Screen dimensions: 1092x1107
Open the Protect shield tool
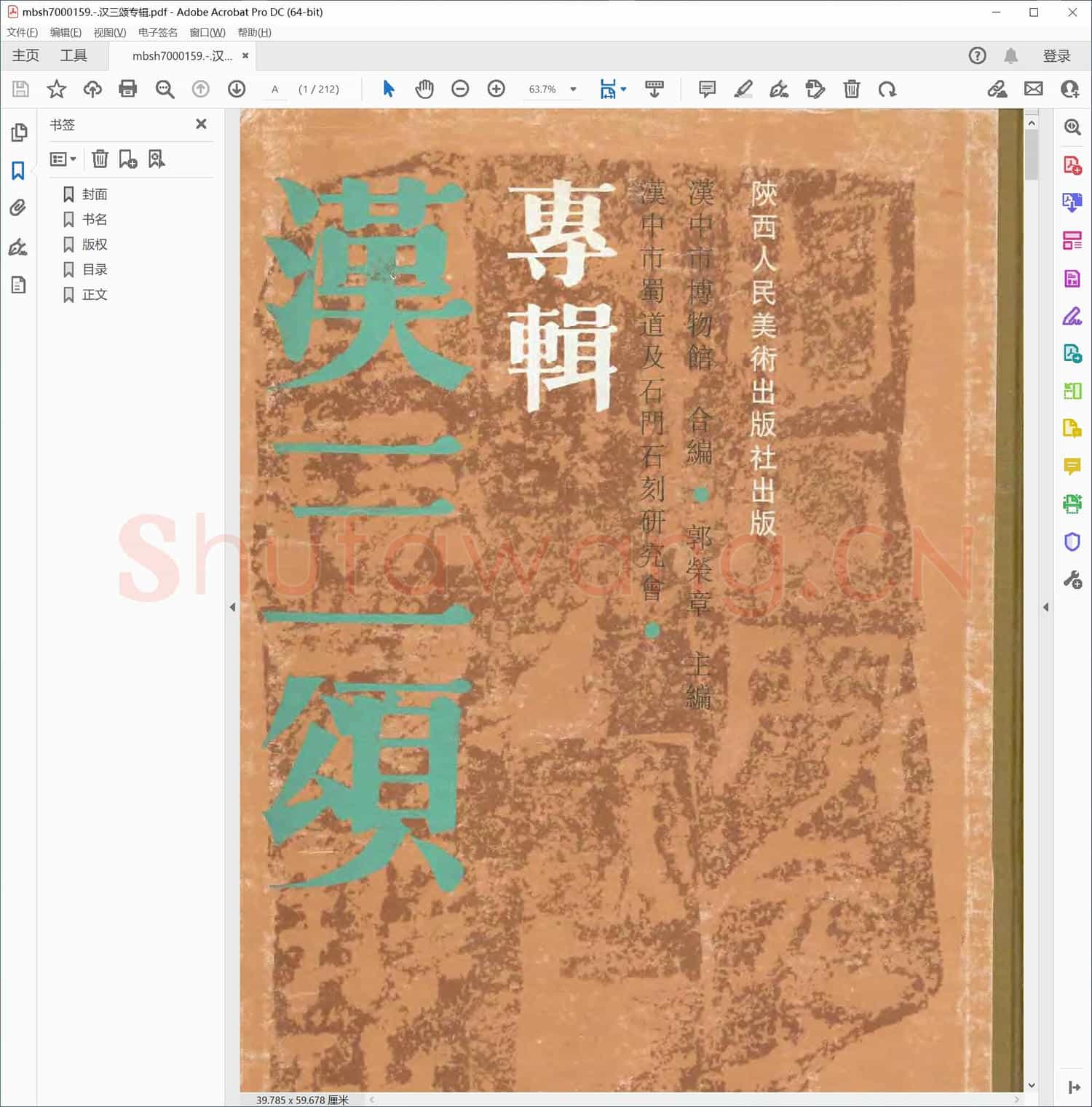1072,541
